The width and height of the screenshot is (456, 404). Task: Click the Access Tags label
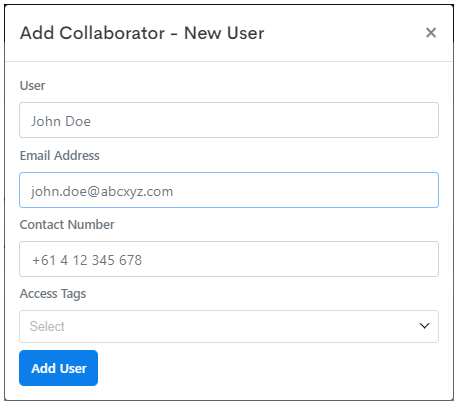pyautogui.click(x=53, y=294)
